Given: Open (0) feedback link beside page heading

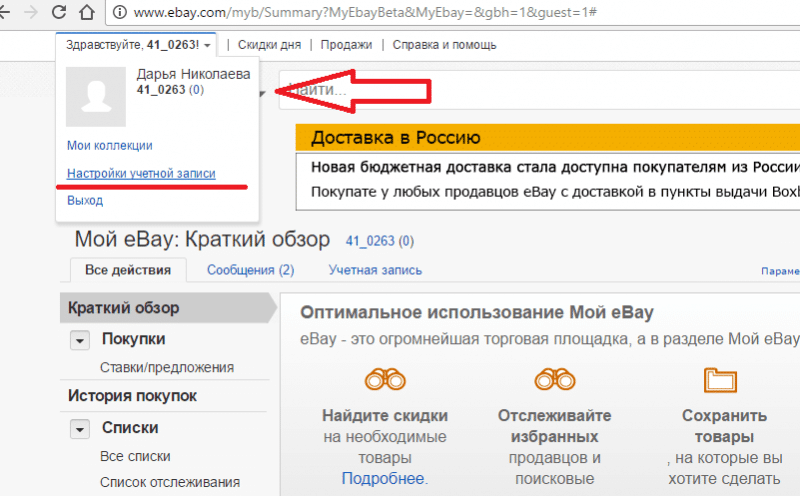Looking at the screenshot, I should coord(406,241).
